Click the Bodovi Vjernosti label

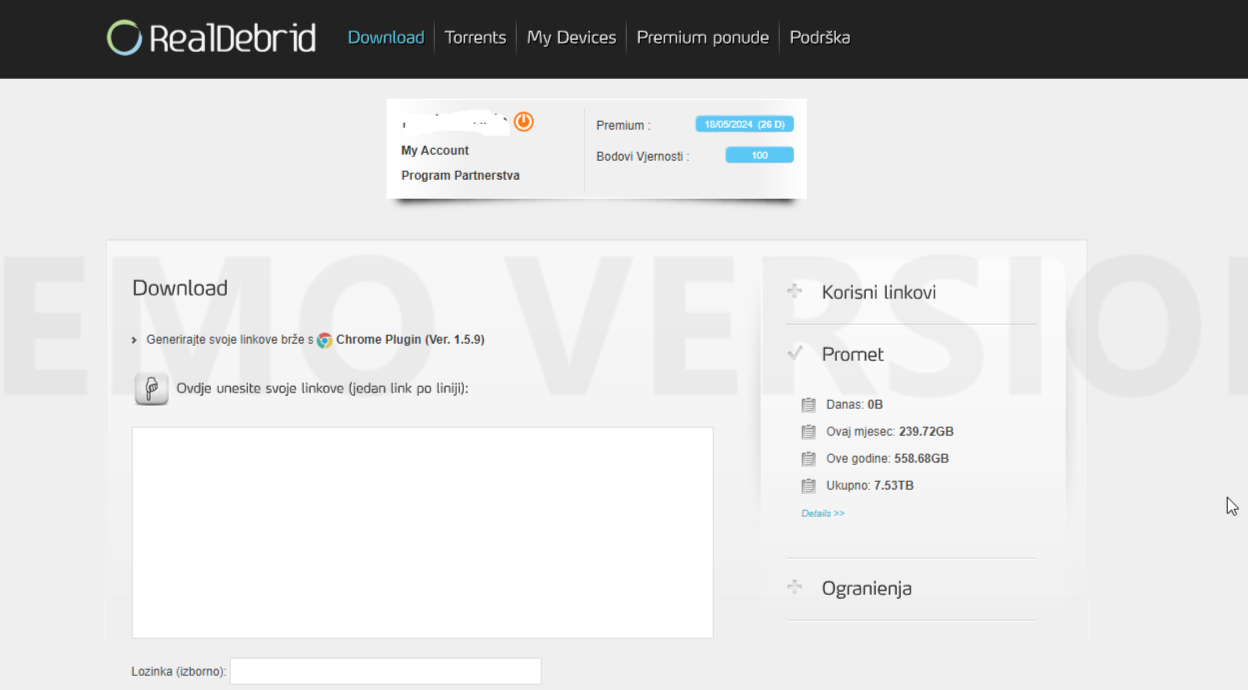tap(642, 157)
